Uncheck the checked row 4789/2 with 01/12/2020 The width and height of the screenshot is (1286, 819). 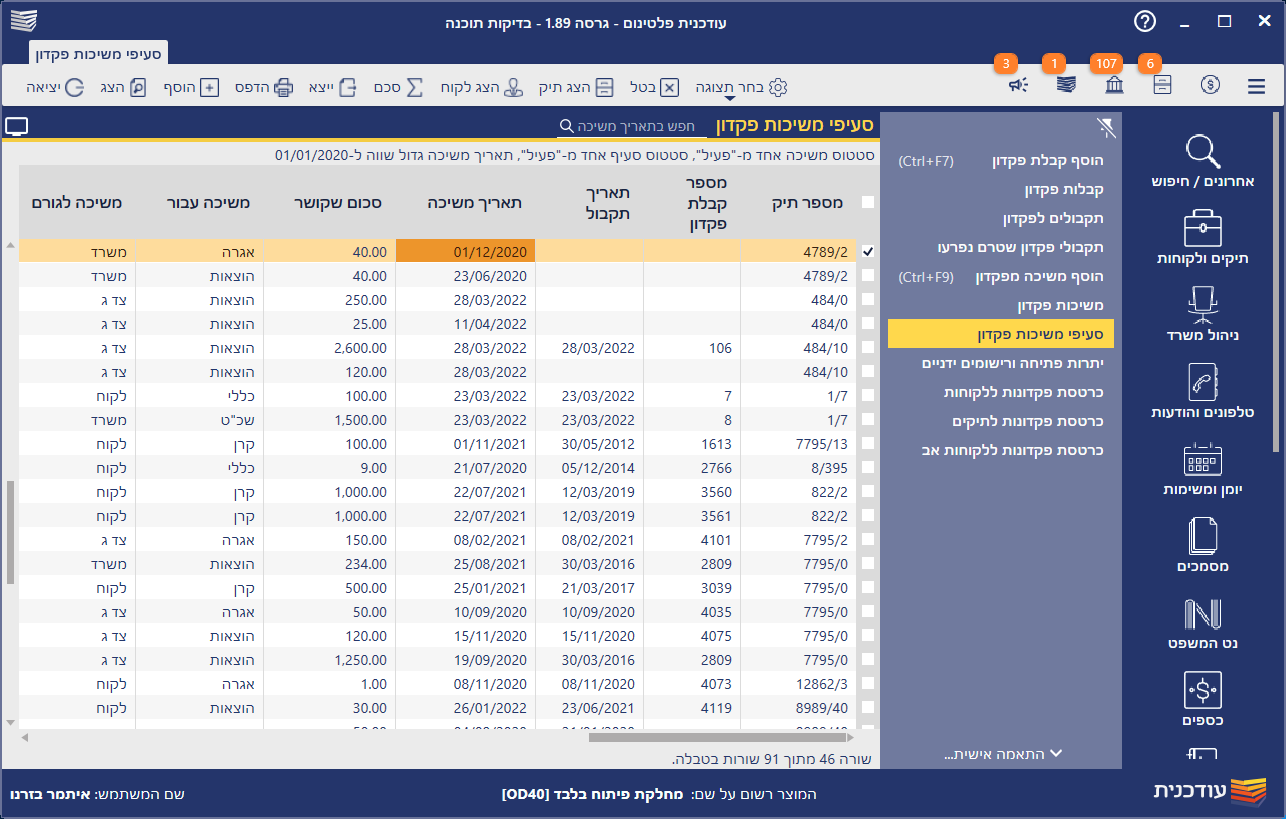(867, 251)
